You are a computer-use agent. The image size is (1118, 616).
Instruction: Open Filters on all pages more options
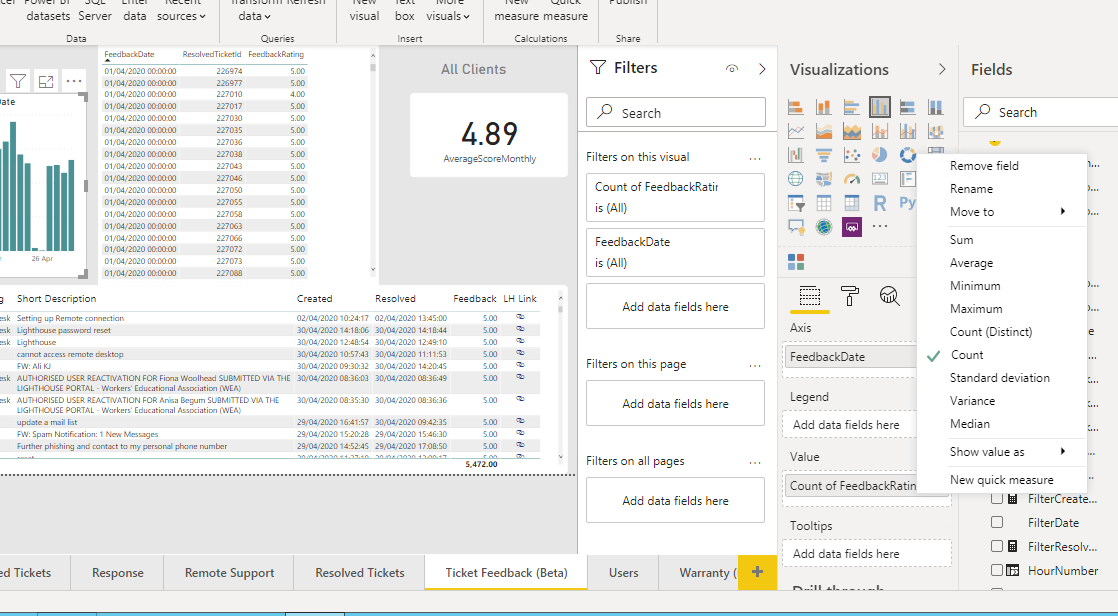[x=755, y=462]
